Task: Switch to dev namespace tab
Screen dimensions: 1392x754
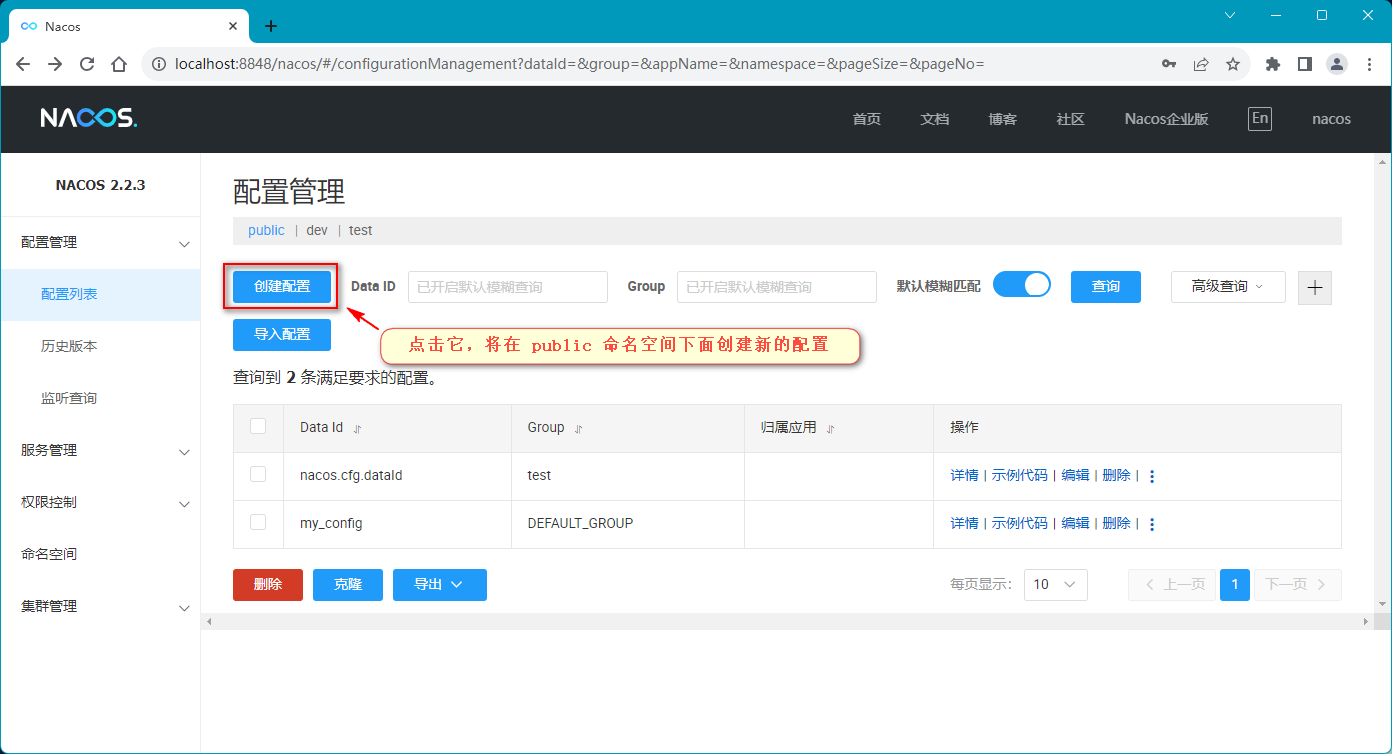Action: click(x=317, y=230)
